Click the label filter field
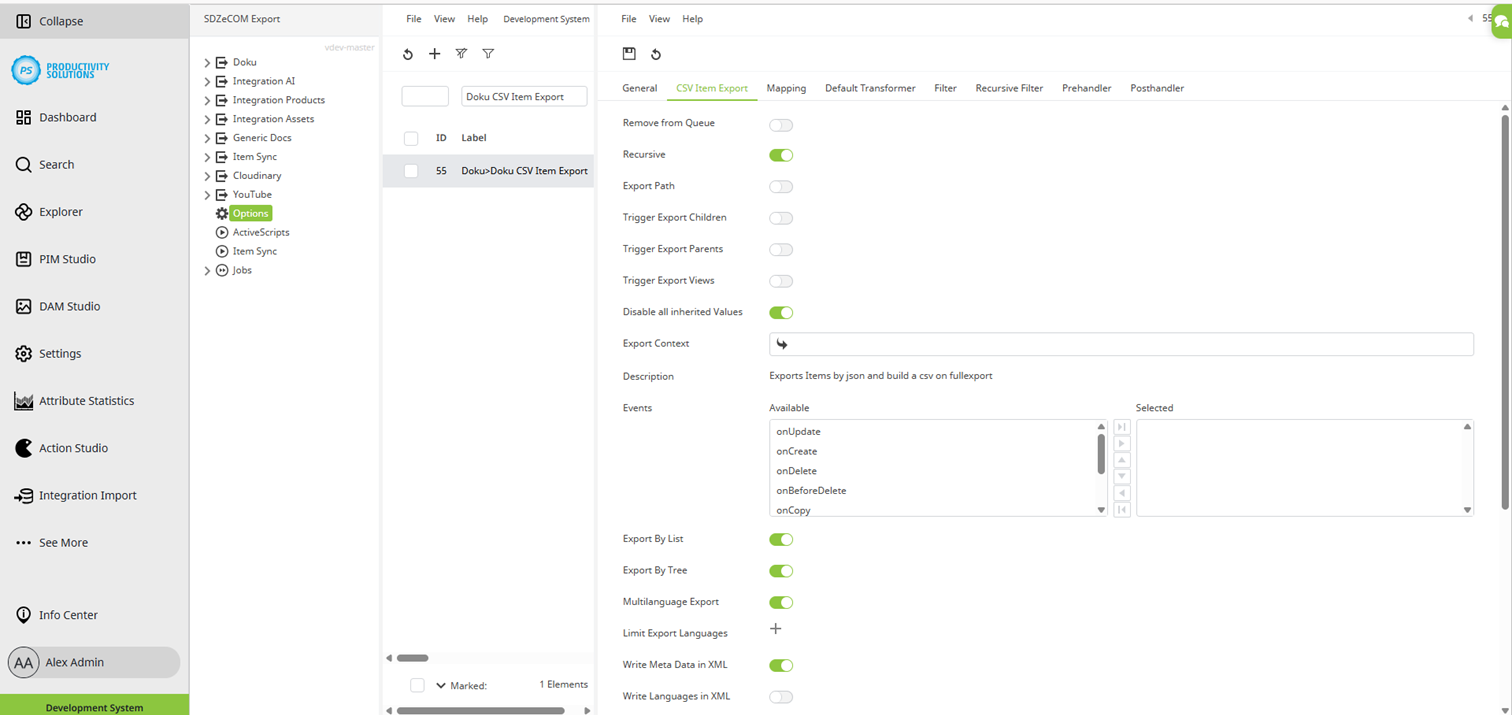 pyautogui.click(x=524, y=97)
